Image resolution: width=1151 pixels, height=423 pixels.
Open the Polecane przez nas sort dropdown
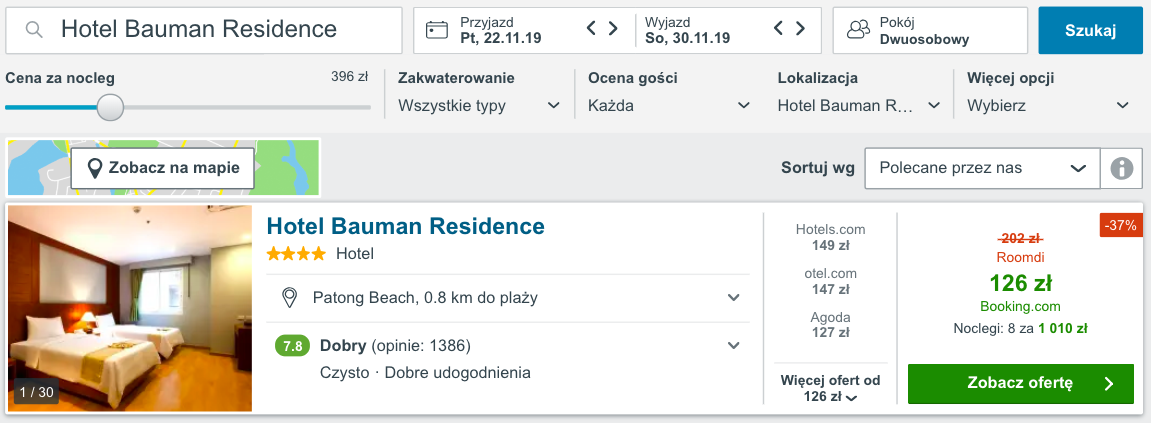[982, 168]
